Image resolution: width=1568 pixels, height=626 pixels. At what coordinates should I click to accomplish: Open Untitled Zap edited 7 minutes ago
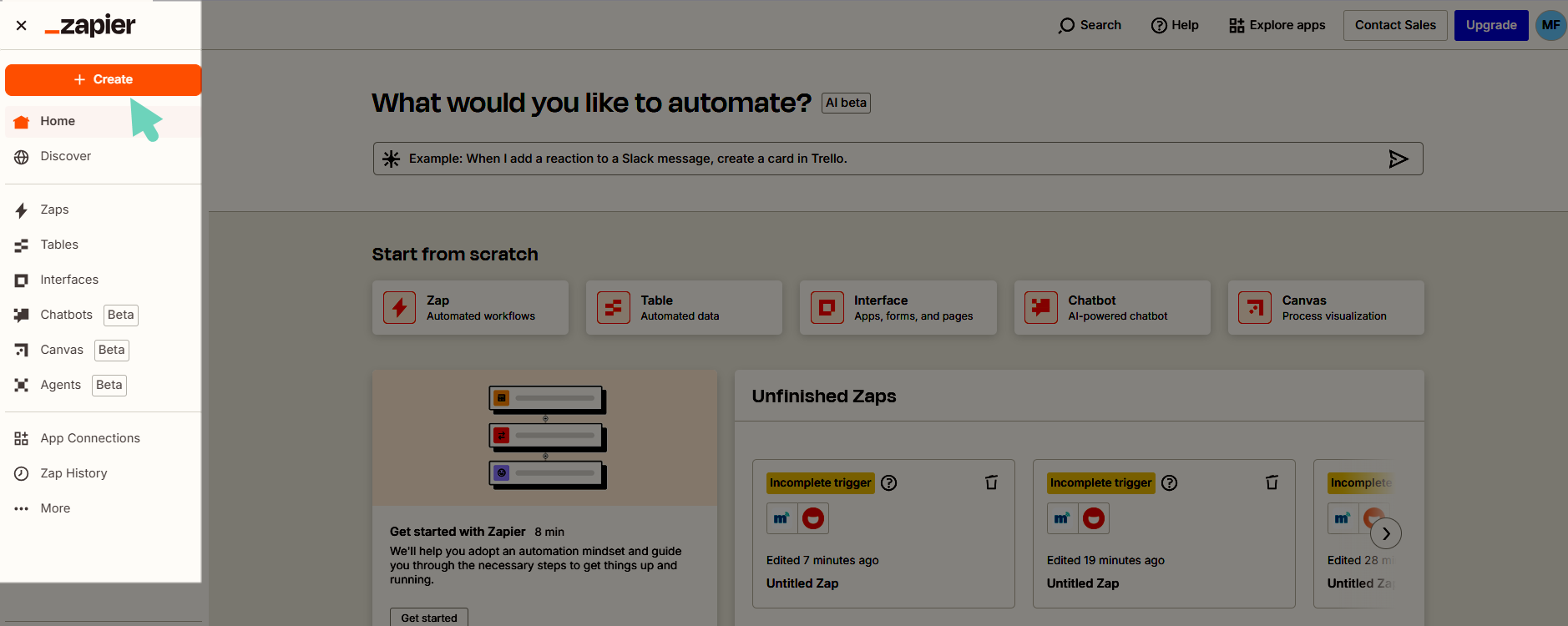click(x=802, y=583)
